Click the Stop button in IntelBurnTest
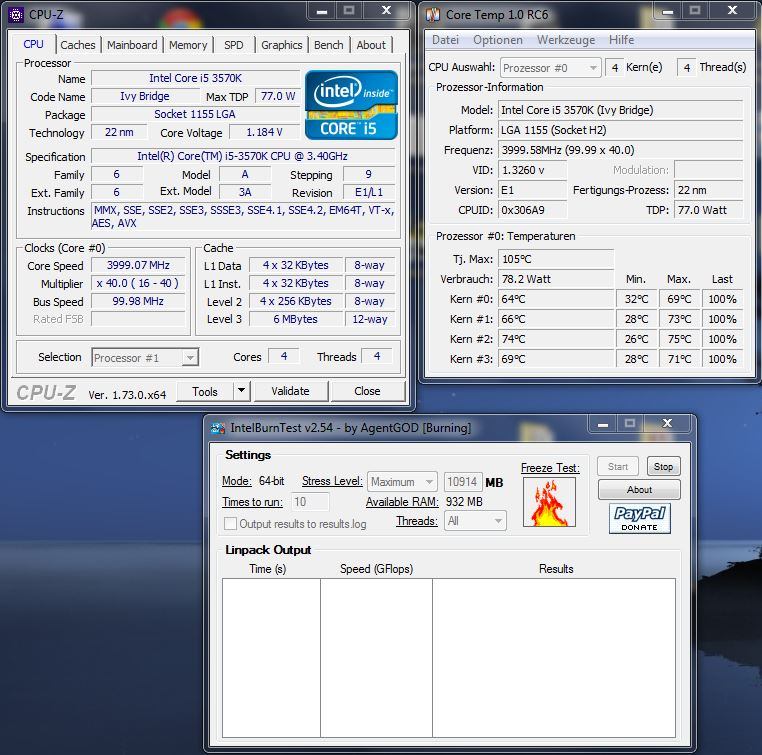762x755 pixels. 663,466
